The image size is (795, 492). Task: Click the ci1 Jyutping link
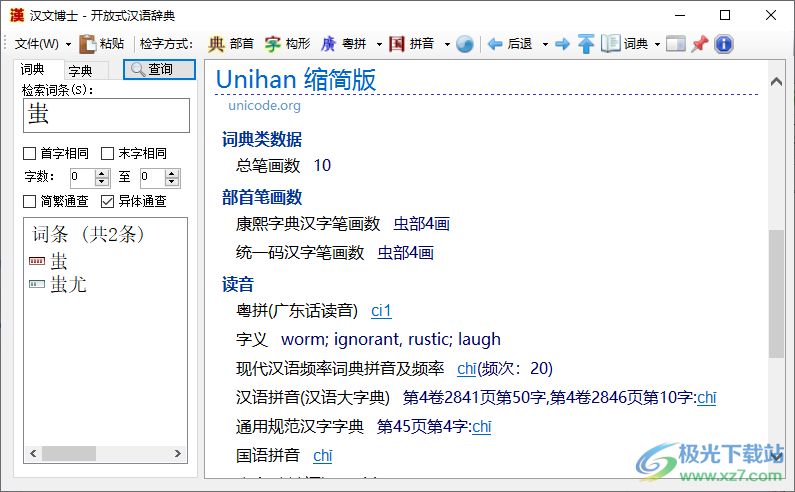[381, 310]
